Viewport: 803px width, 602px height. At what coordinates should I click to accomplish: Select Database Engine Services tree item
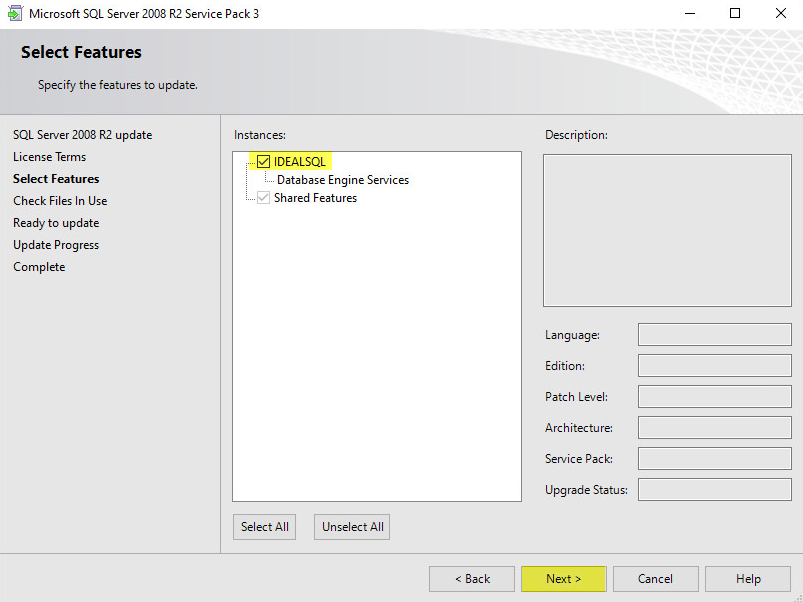click(343, 180)
